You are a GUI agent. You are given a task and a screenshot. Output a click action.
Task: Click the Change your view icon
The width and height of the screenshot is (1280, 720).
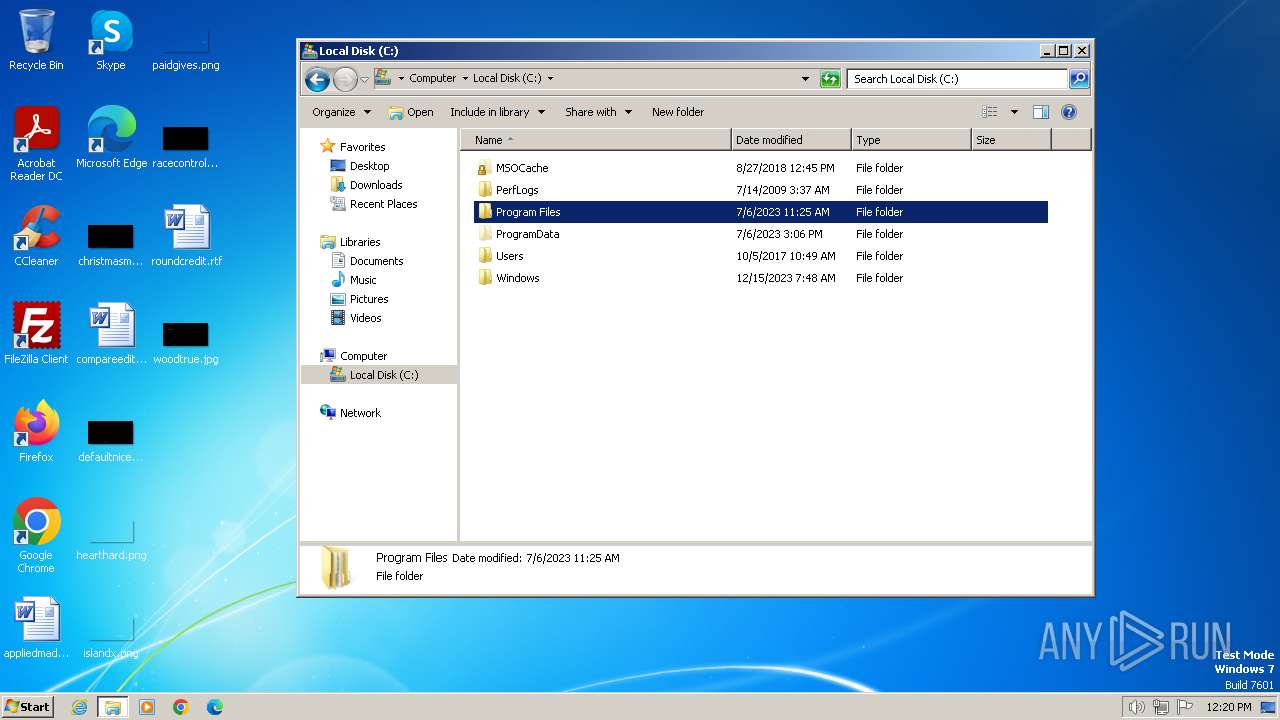point(990,112)
